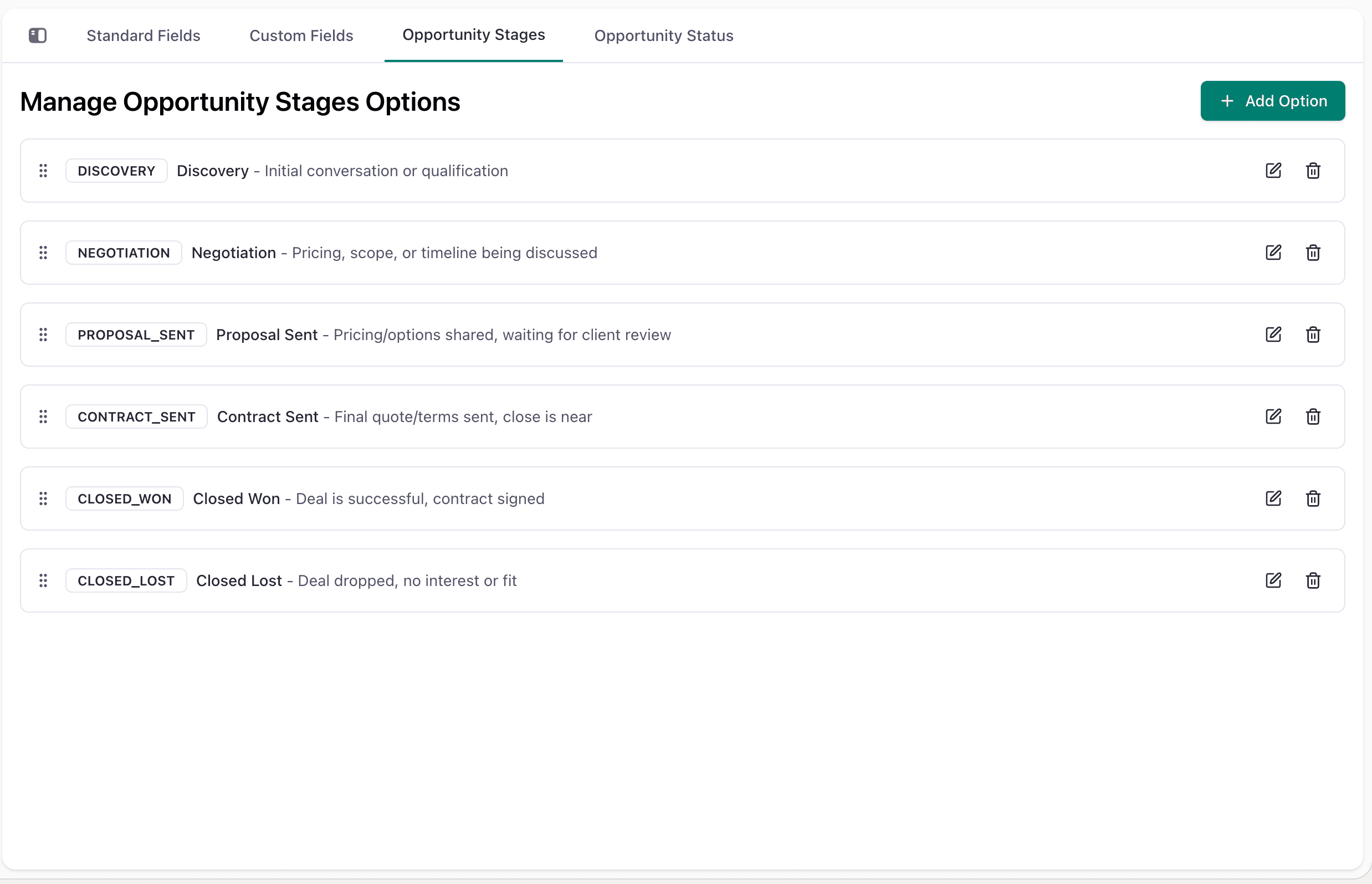Click 'Pricing, scope, or timeline being discussed' text

(444, 253)
